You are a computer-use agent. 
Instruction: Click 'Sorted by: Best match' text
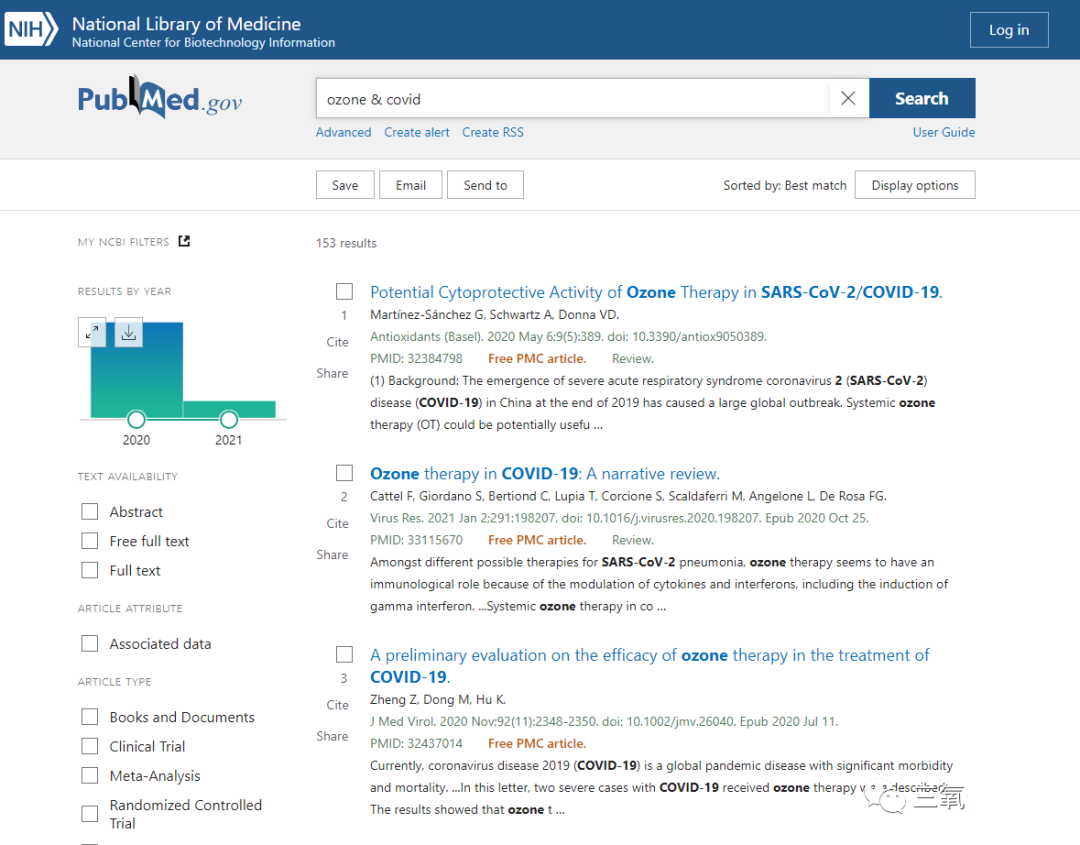785,185
